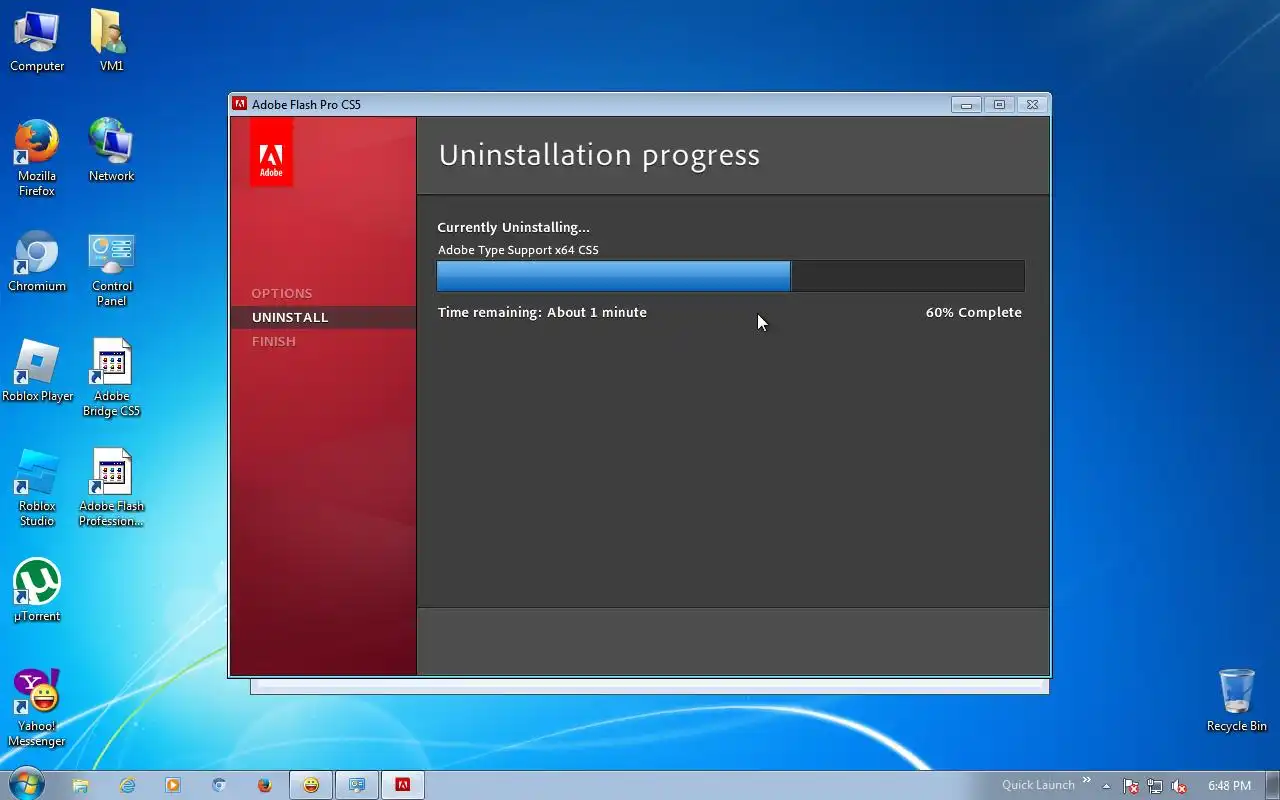Click the 'Uninstallation progress' heading

pos(599,155)
